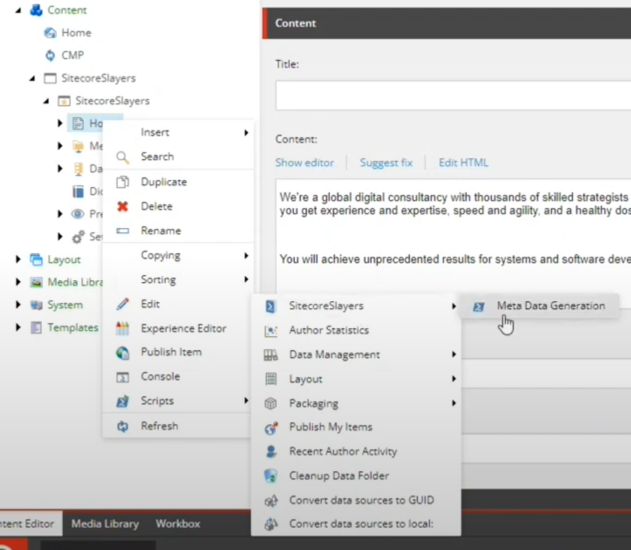Screen dimensions: 631x550
Task: Click the Cleanup Data Folder icon
Action: pyautogui.click(x=270, y=476)
